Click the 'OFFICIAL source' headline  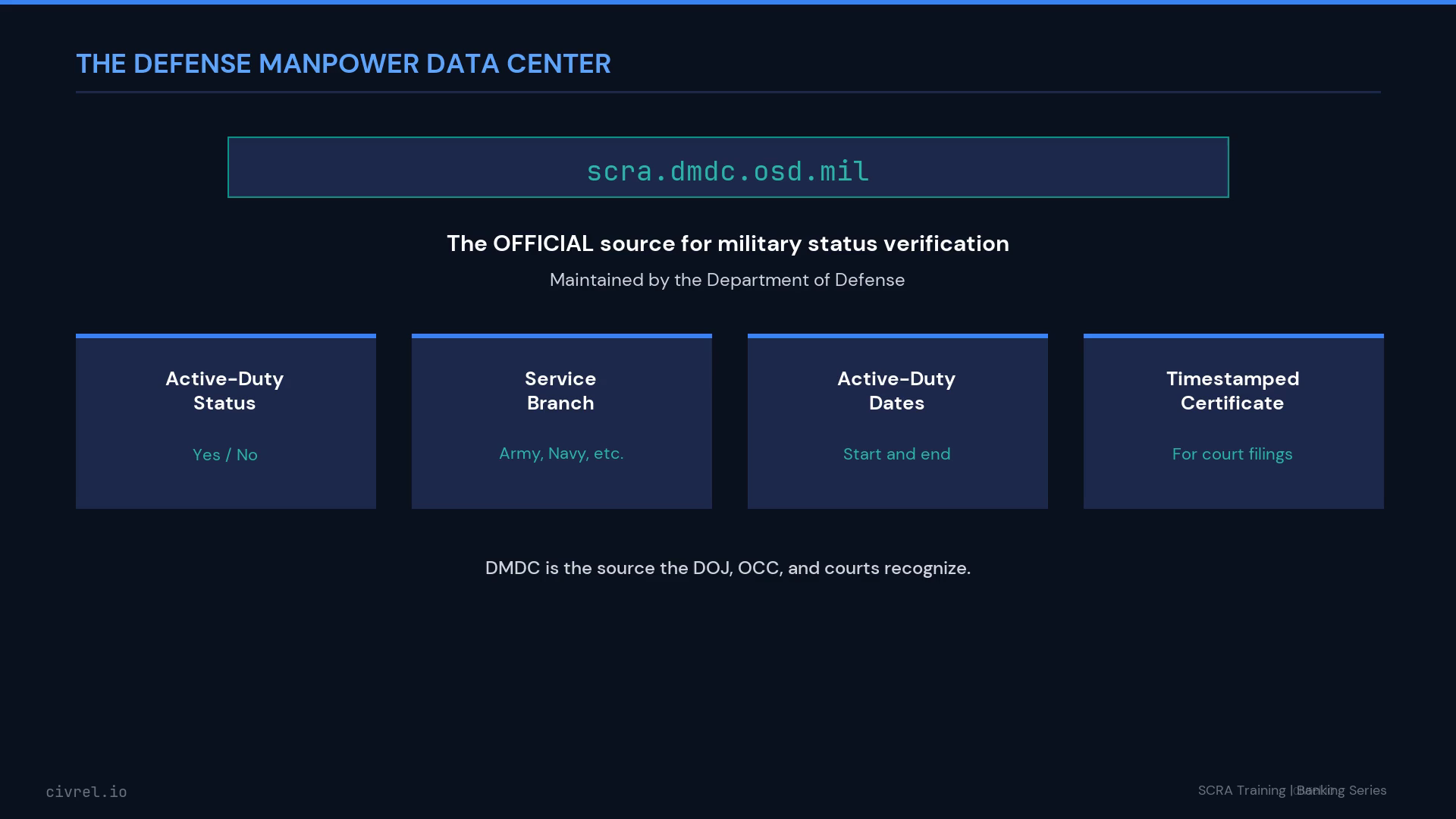click(x=728, y=243)
